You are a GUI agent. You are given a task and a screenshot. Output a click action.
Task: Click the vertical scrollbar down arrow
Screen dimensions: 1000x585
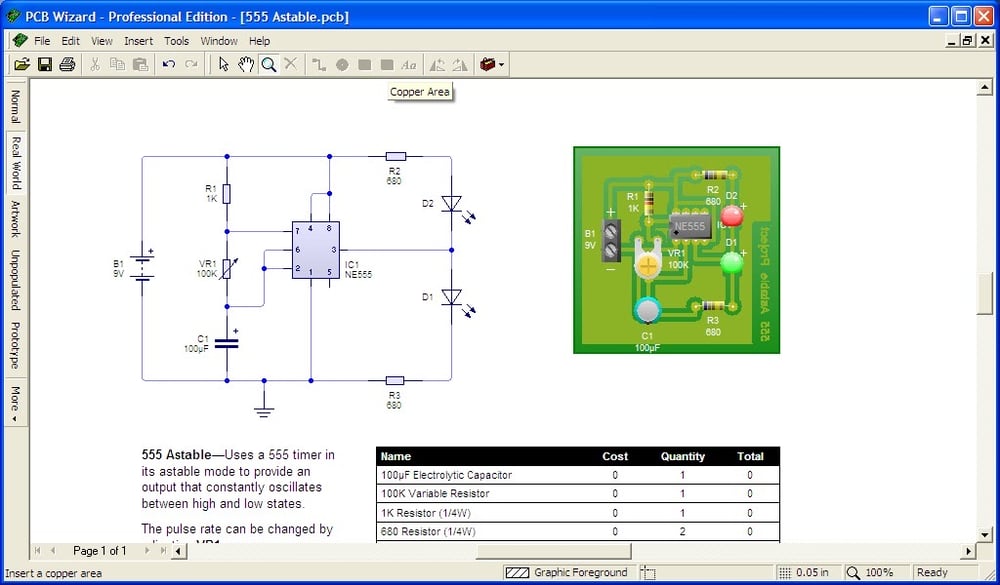(x=985, y=535)
